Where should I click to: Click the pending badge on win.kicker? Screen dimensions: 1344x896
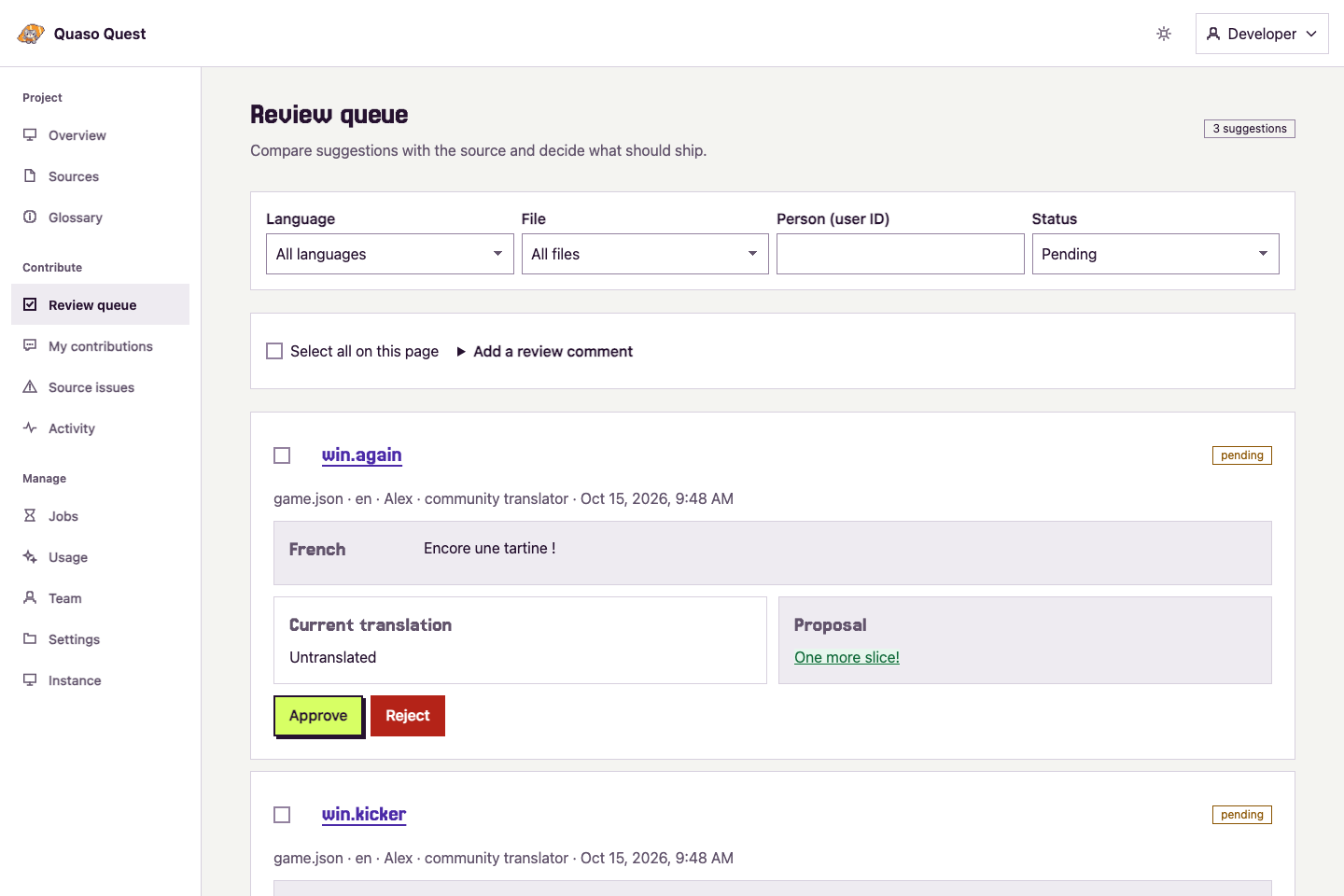pos(1242,815)
